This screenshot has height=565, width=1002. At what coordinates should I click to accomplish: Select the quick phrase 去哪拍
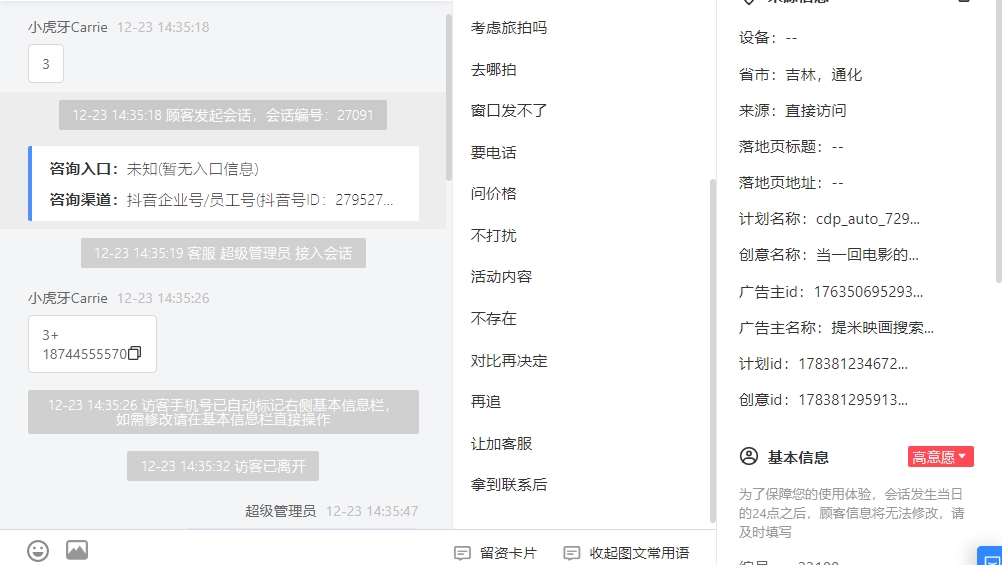[x=493, y=69]
